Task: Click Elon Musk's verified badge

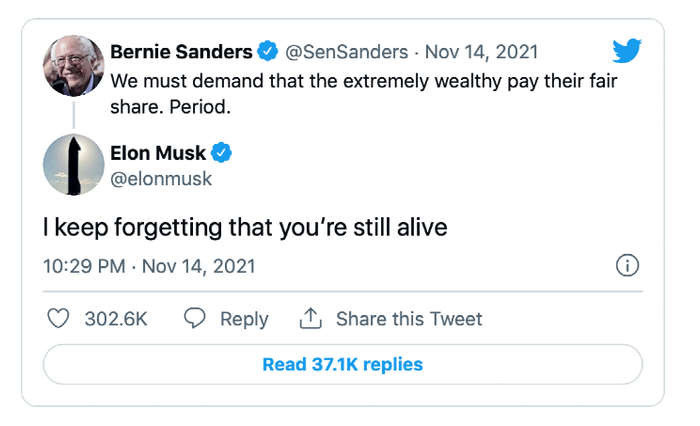Action: pyautogui.click(x=222, y=153)
